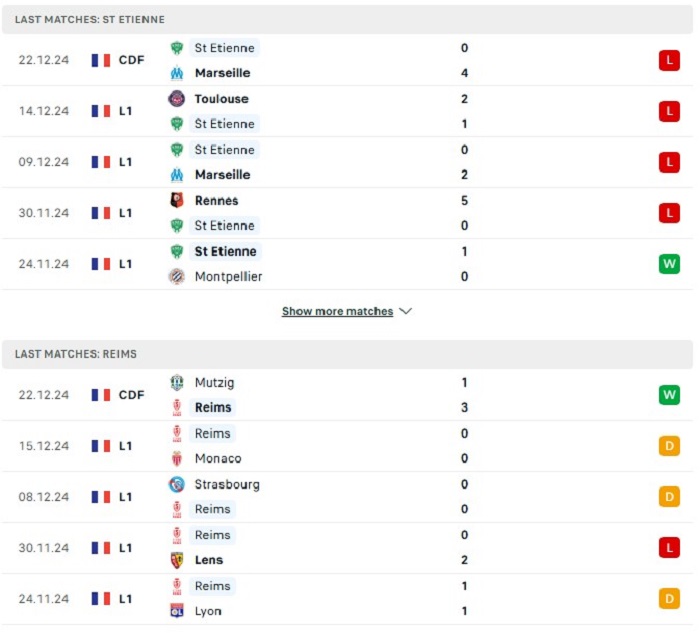Click the Last Matches: Reims section header
Screen dimensions: 700x633
(348, 354)
